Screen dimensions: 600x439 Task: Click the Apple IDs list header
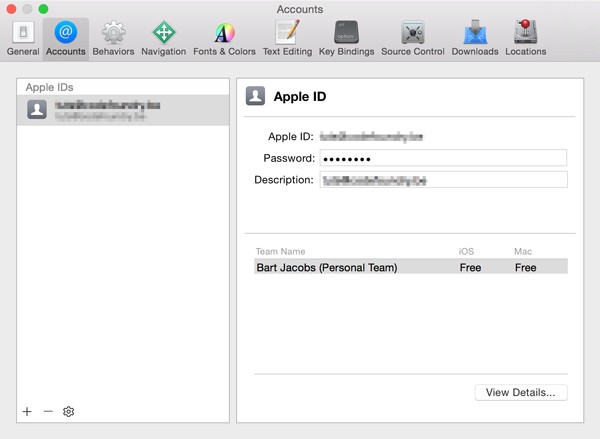click(49, 87)
